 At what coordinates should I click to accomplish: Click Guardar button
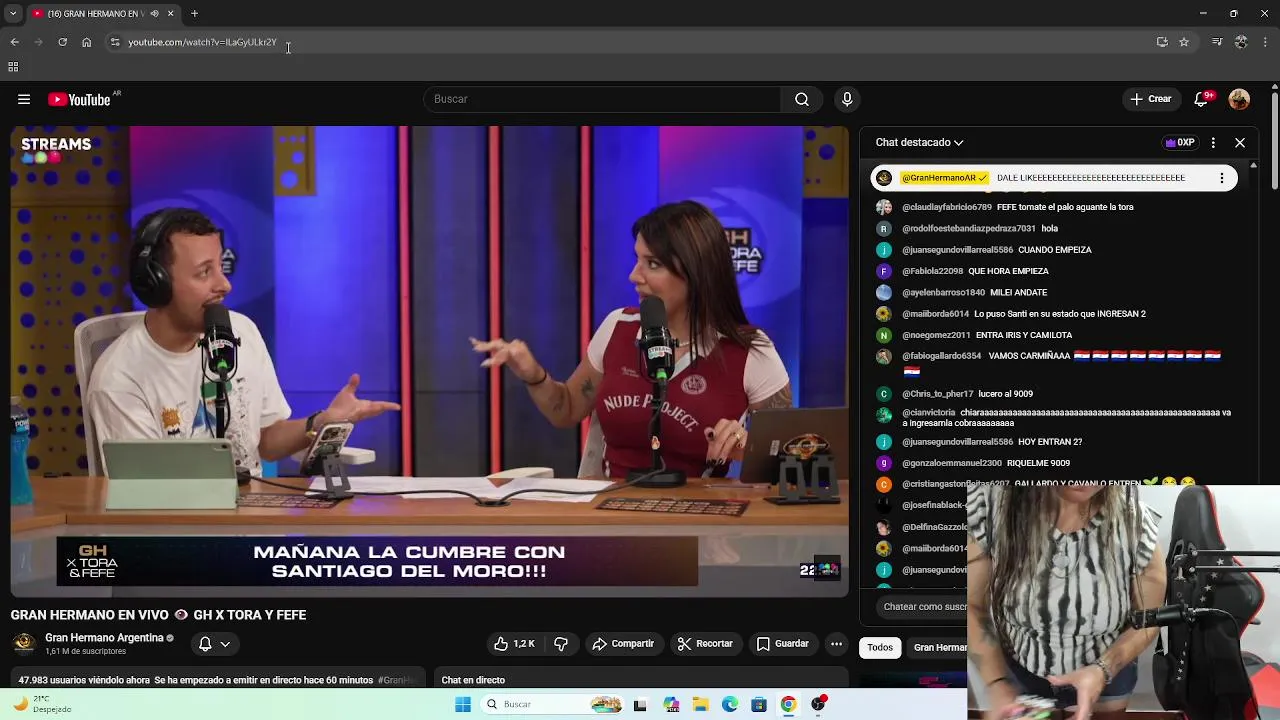point(783,644)
